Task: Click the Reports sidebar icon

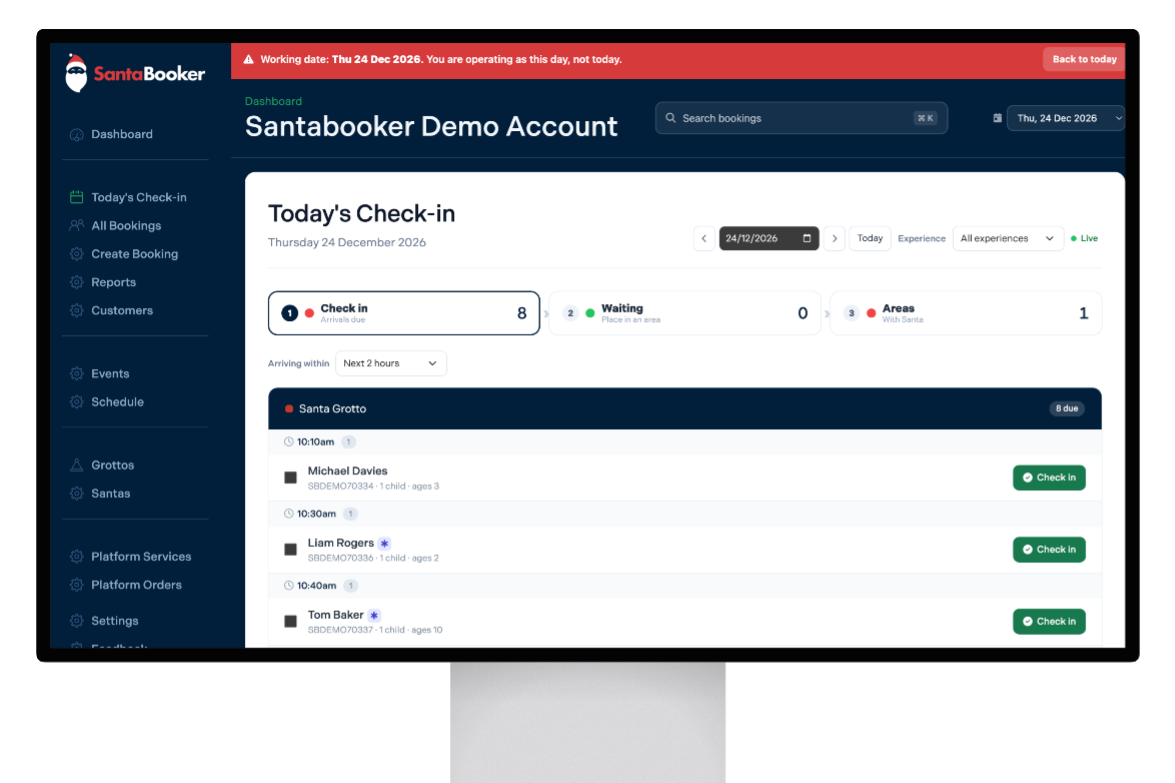Action: (x=76, y=282)
